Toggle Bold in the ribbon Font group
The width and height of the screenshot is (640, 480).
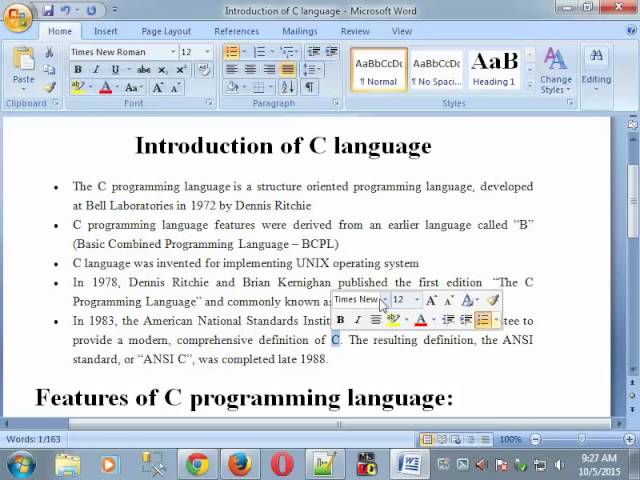point(78,70)
